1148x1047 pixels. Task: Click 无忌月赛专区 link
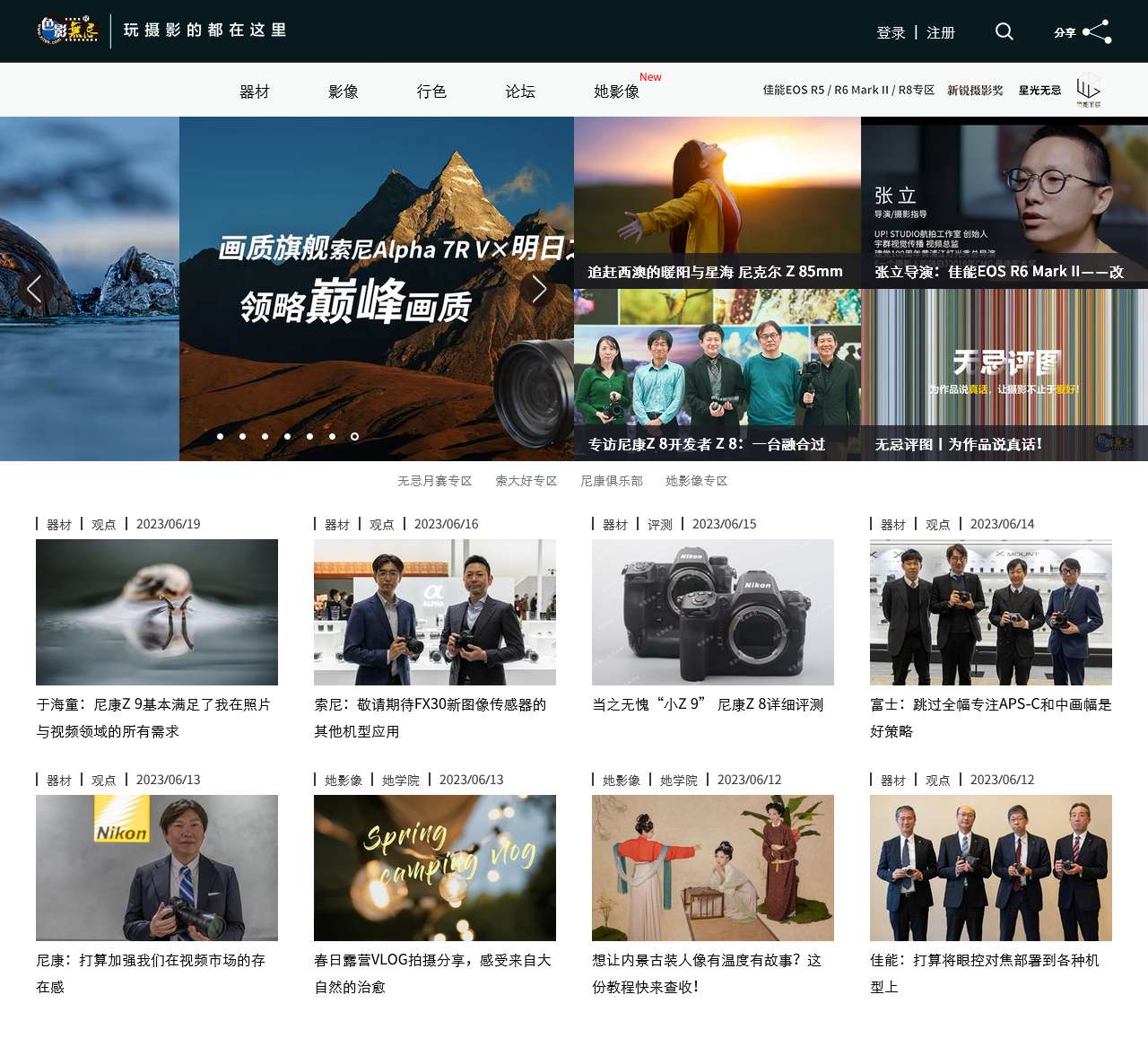click(x=435, y=481)
